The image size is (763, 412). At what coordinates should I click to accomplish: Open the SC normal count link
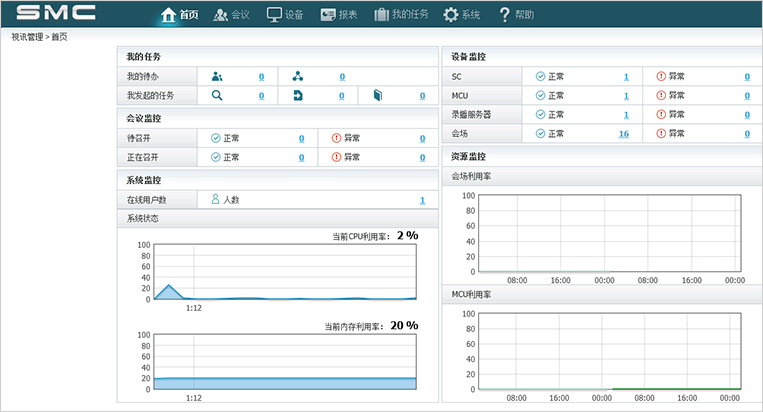(x=626, y=77)
